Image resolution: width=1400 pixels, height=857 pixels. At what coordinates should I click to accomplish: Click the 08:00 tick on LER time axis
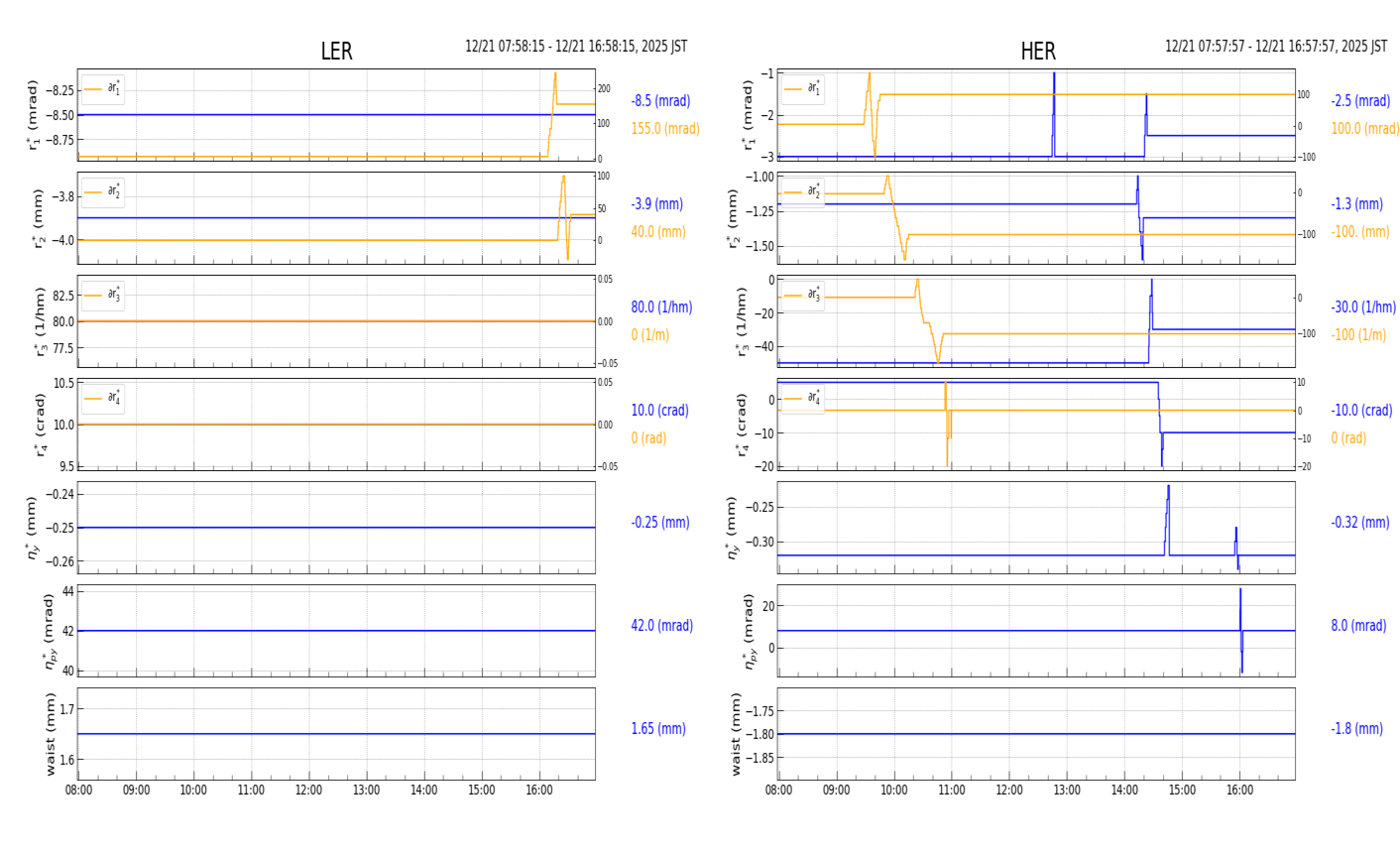(79, 791)
